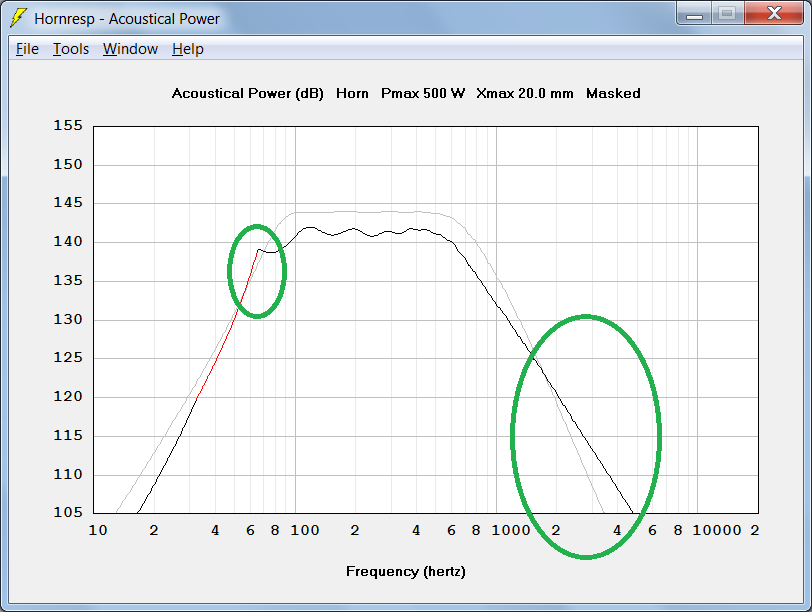Screen dimensions: 812x612
Task: Open the Tools menu
Action: [71, 49]
